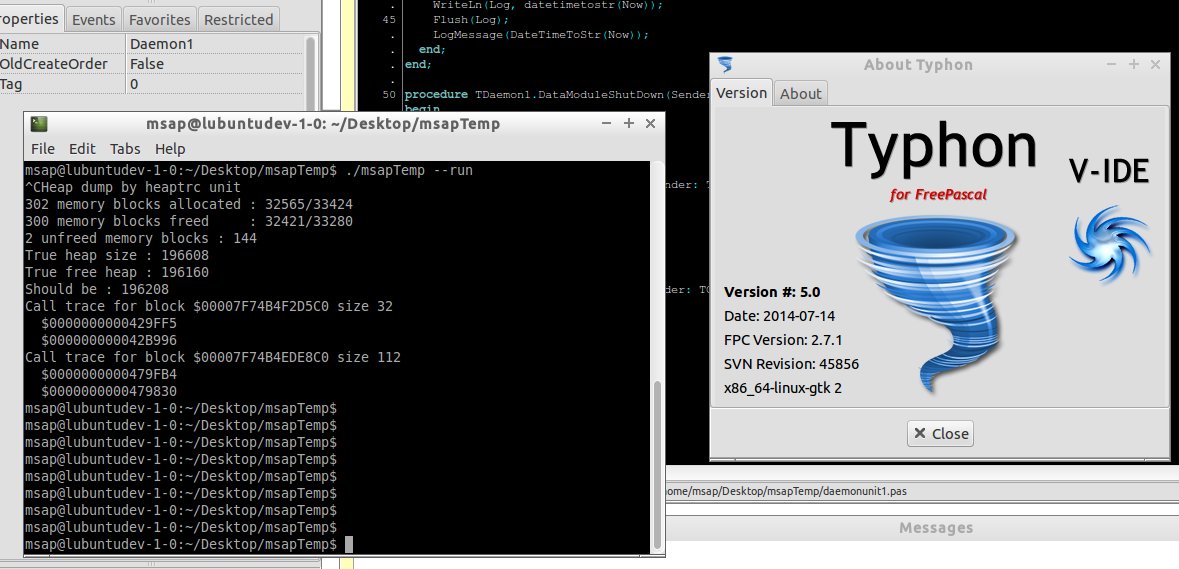Image resolution: width=1179 pixels, height=569 pixels.
Task: Open the Tabs menu in the terminal
Action: pyautogui.click(x=125, y=149)
